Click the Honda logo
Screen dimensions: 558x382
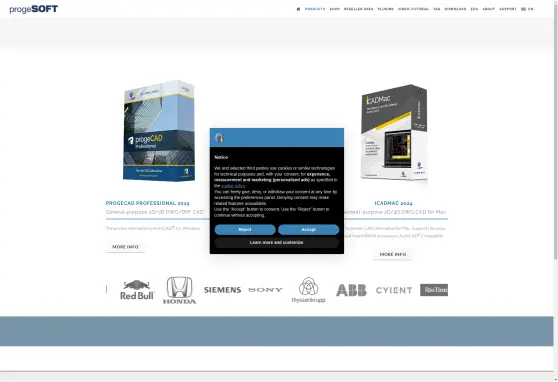[179, 290]
